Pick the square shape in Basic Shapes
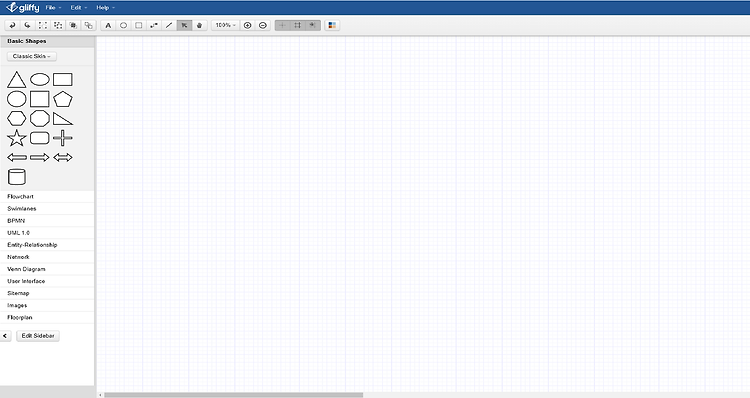Image resolution: width=750 pixels, height=398 pixels. 40,99
